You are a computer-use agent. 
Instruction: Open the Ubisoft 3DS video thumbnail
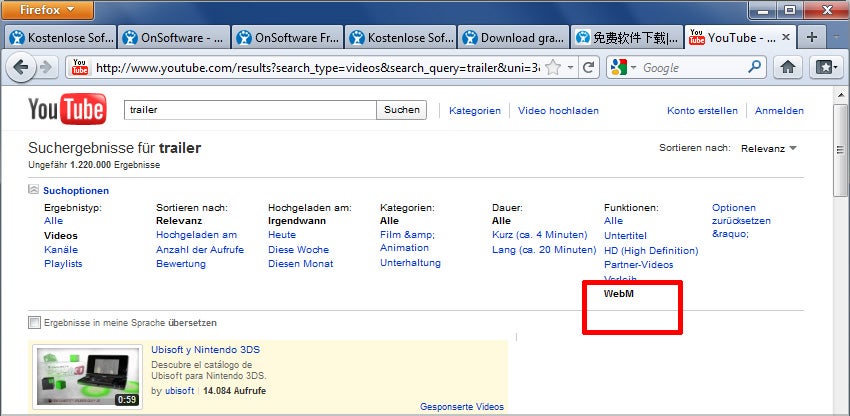click(87, 375)
